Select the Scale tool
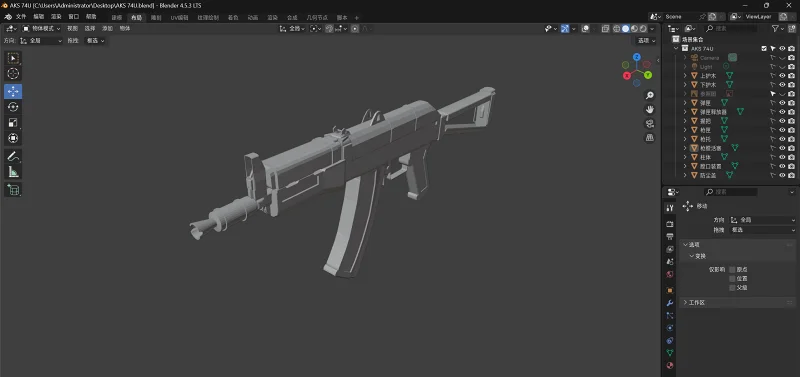The width and height of the screenshot is (800, 377). (x=13, y=122)
